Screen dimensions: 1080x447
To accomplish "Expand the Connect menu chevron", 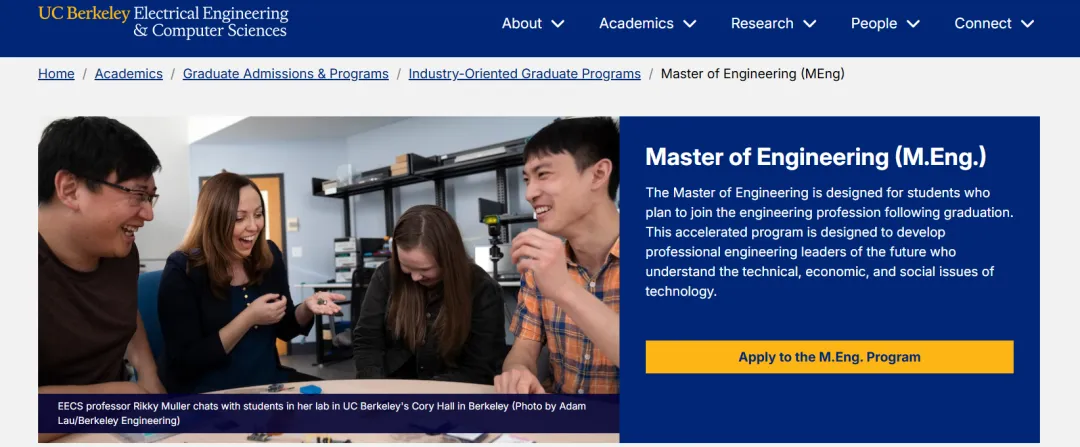I will click(1028, 24).
